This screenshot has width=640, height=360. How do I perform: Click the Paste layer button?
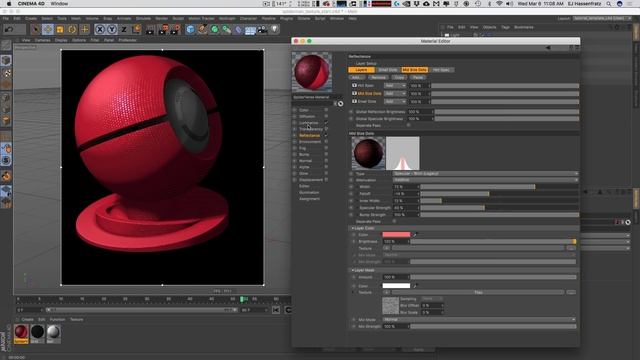(418, 78)
